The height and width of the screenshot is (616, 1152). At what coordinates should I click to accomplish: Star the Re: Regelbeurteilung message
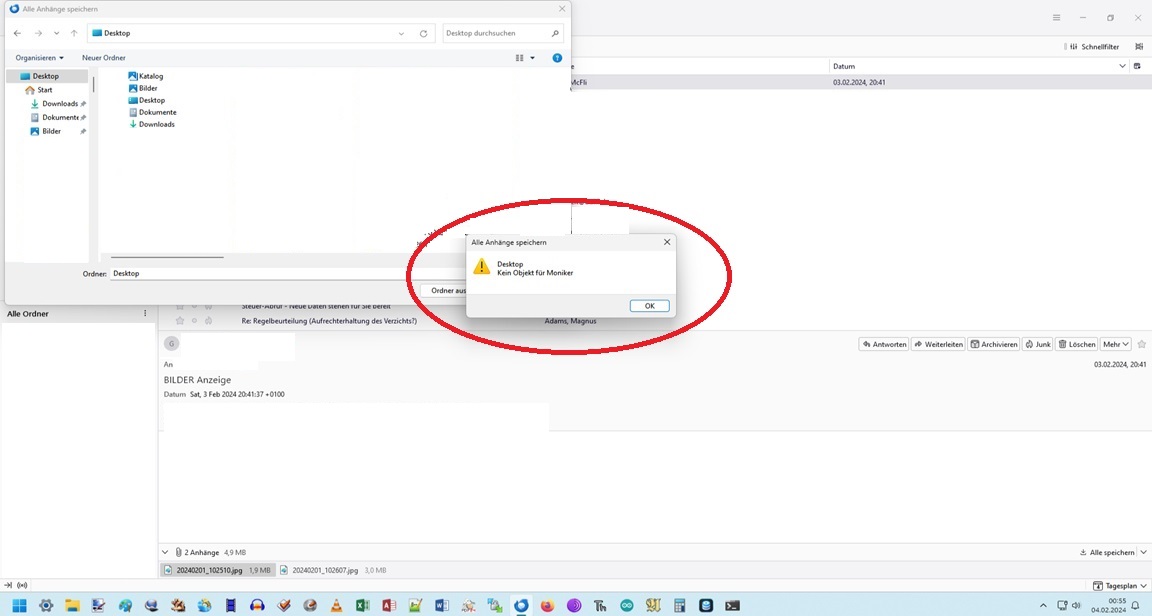tap(179, 321)
